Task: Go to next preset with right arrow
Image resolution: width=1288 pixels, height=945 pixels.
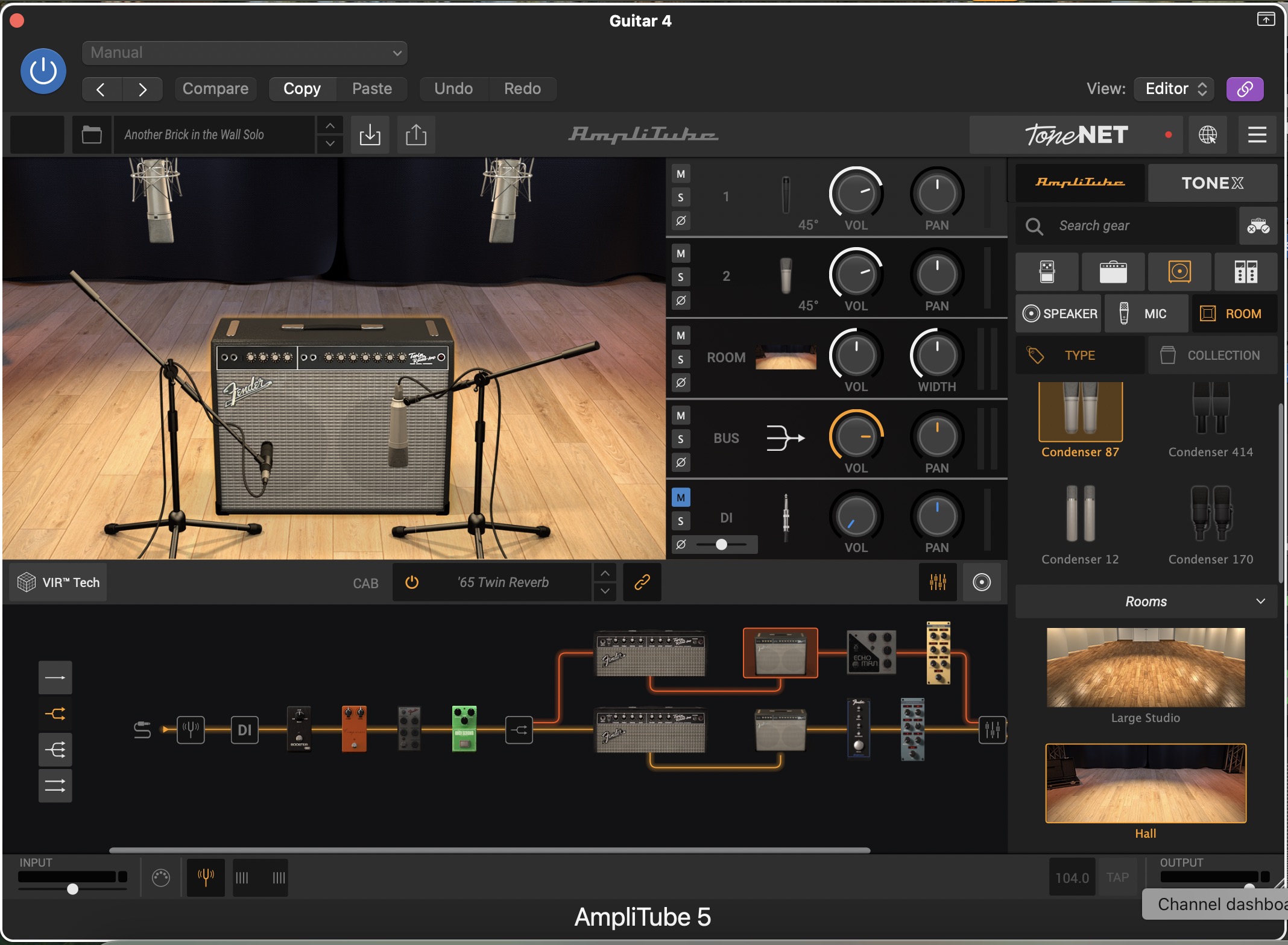Action: pyautogui.click(x=143, y=89)
